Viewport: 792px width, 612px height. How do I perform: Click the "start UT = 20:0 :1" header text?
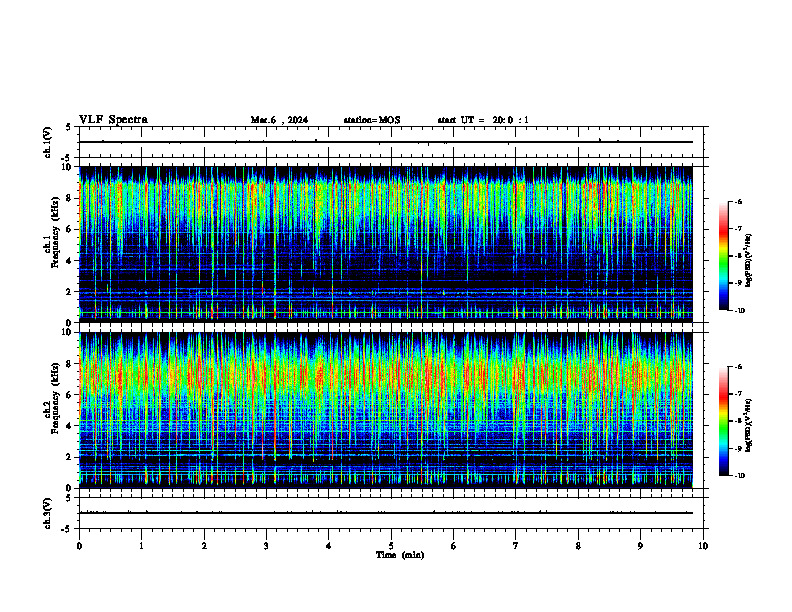pos(483,120)
